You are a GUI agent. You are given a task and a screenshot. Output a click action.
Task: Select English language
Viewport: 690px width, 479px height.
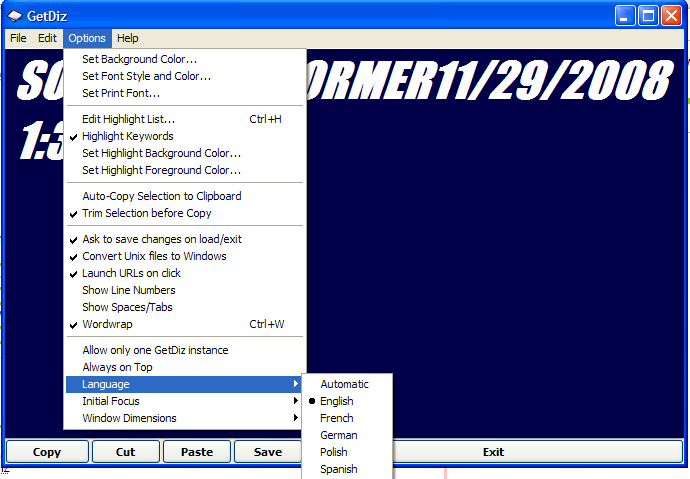pyautogui.click(x=347, y=401)
